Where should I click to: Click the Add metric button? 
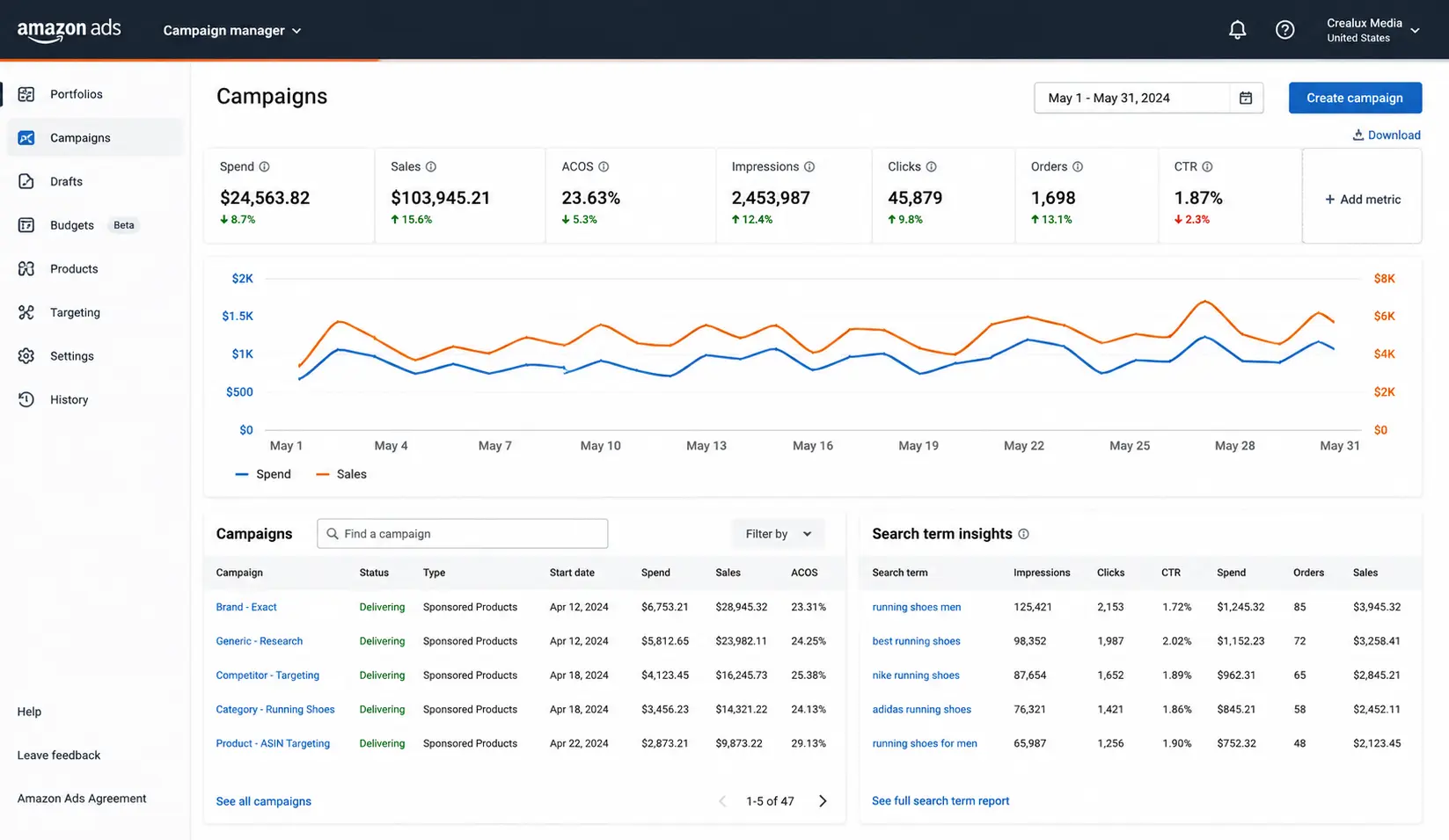click(1362, 200)
